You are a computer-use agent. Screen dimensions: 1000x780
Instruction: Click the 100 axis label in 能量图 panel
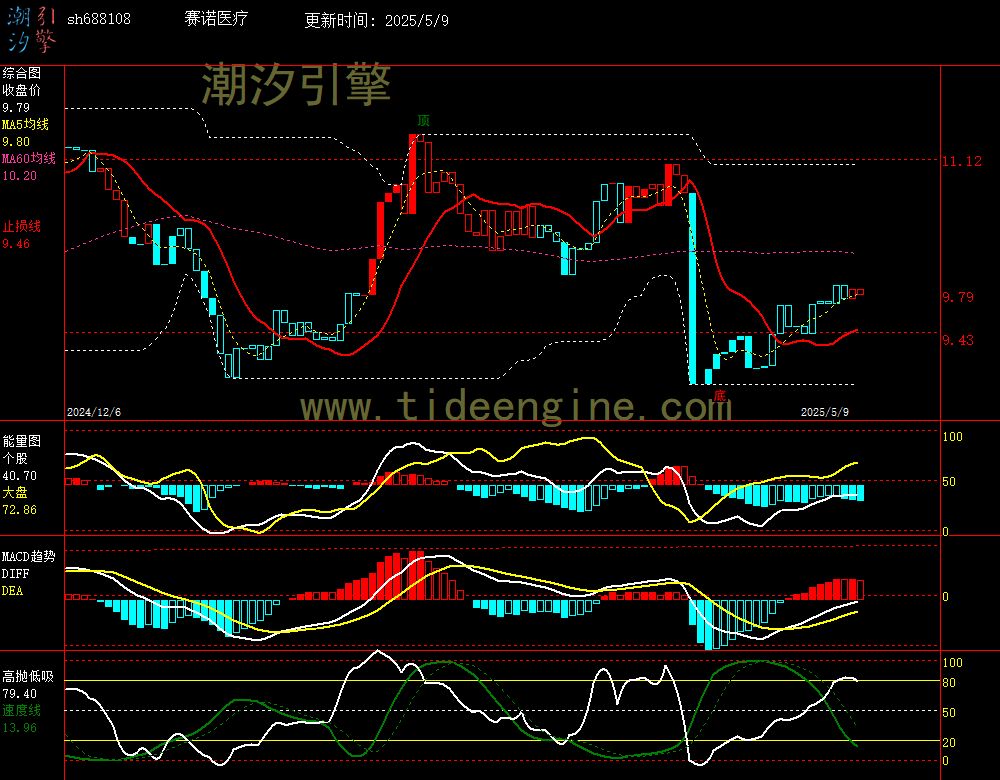click(952, 437)
